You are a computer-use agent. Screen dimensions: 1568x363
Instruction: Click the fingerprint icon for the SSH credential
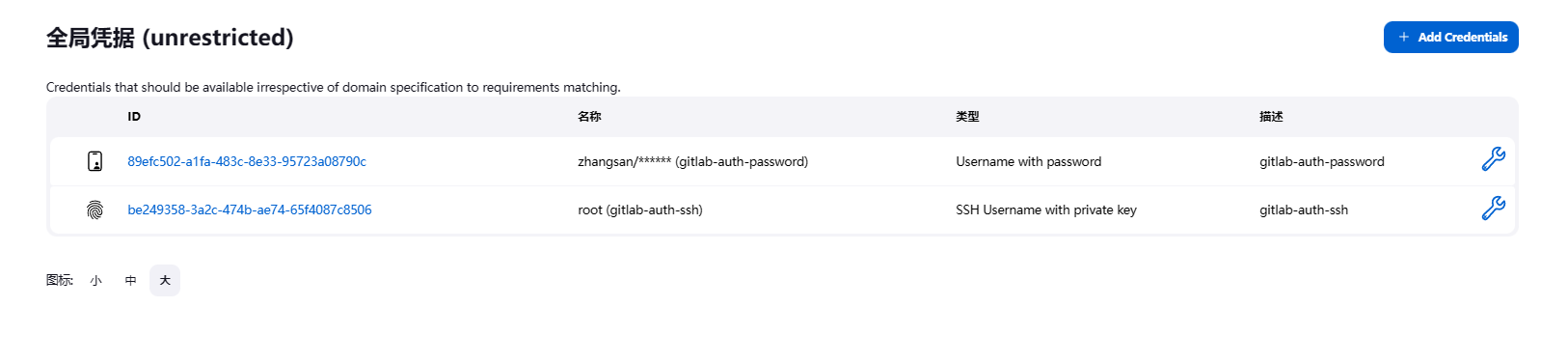coord(95,209)
